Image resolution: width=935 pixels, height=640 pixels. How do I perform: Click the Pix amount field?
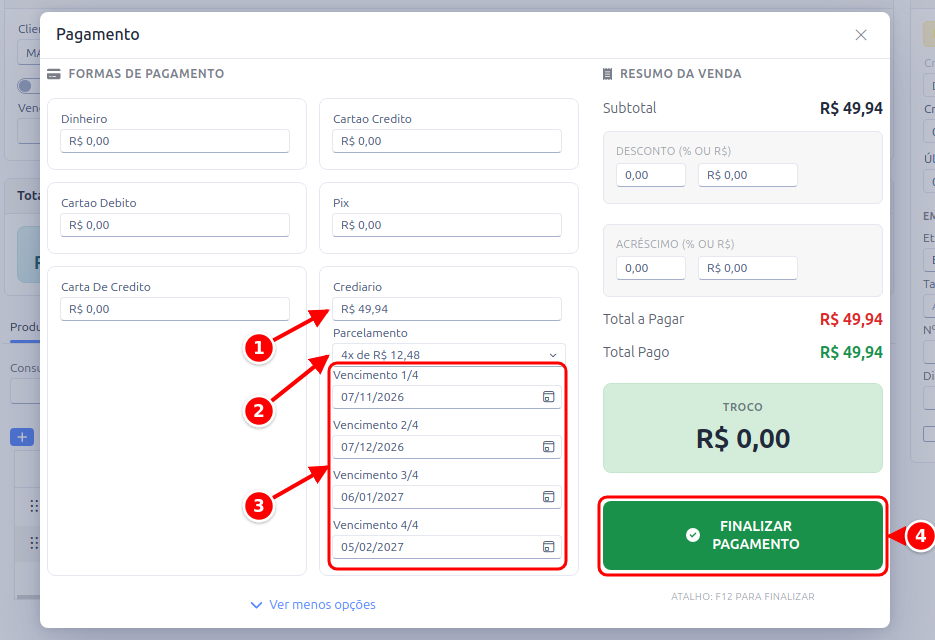447,225
